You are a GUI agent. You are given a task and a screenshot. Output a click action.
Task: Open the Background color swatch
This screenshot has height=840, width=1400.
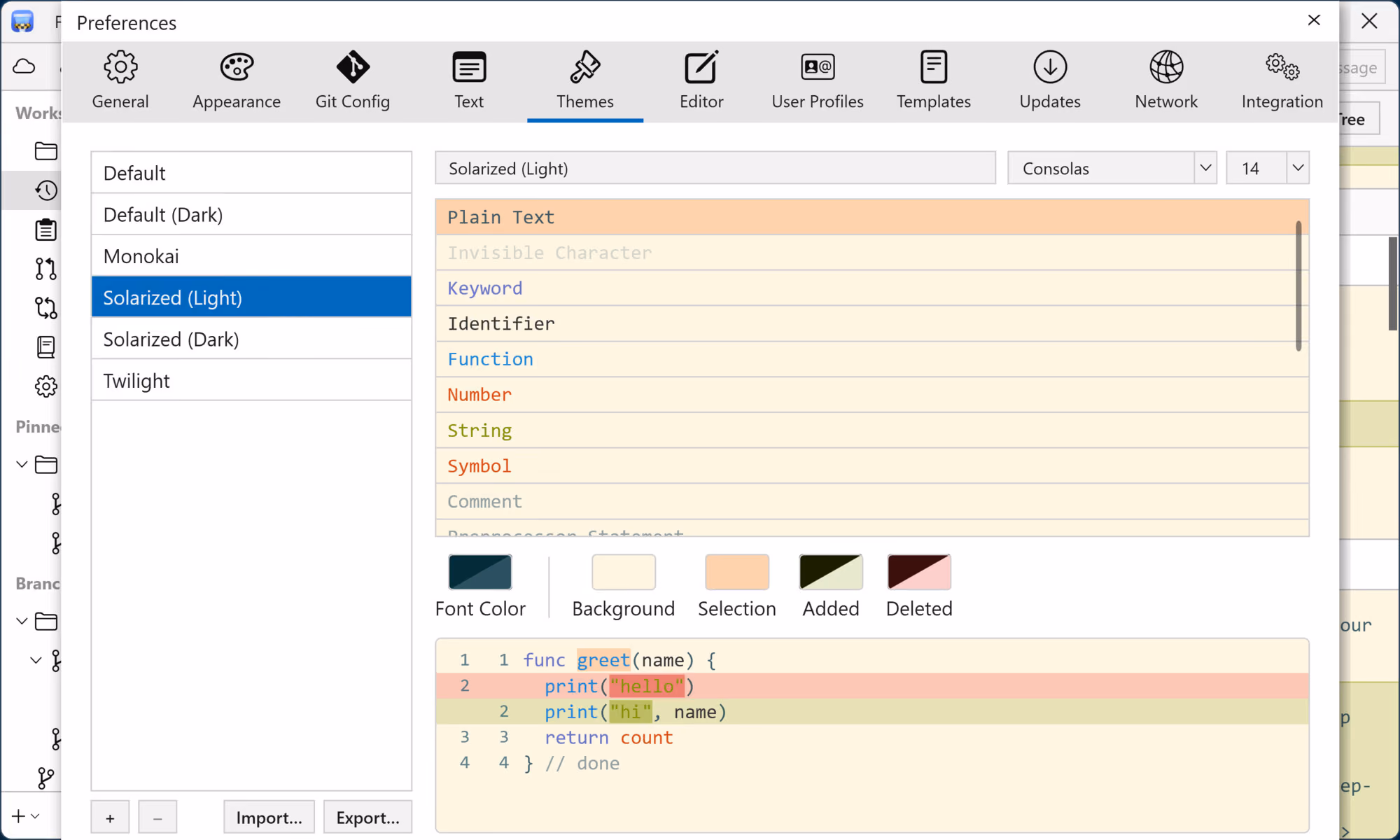pos(624,573)
